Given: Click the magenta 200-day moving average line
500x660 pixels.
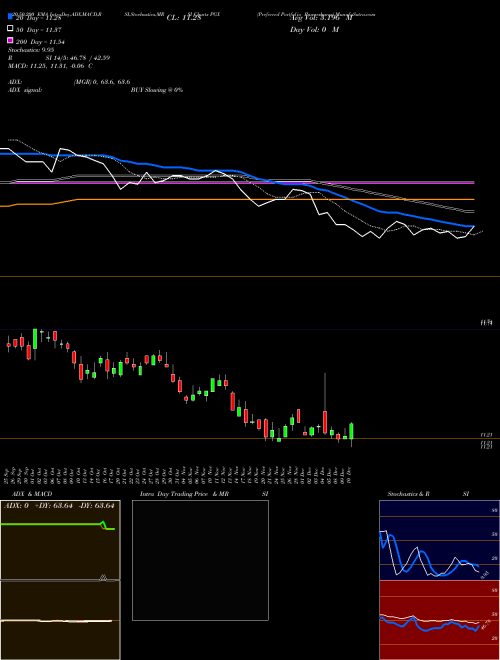Looking at the screenshot, I should (244, 183).
